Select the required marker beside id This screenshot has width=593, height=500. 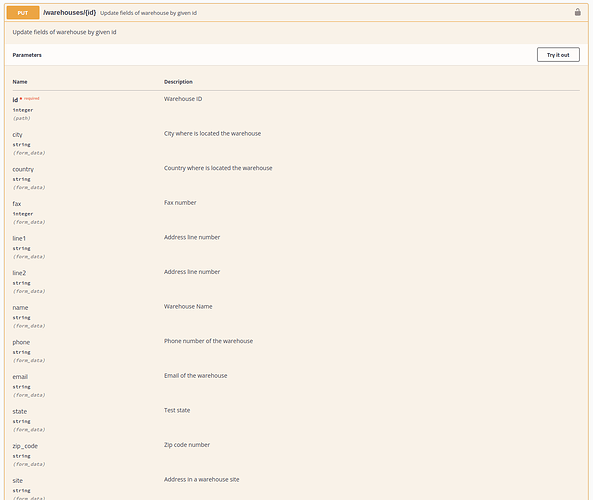[x=30, y=98]
